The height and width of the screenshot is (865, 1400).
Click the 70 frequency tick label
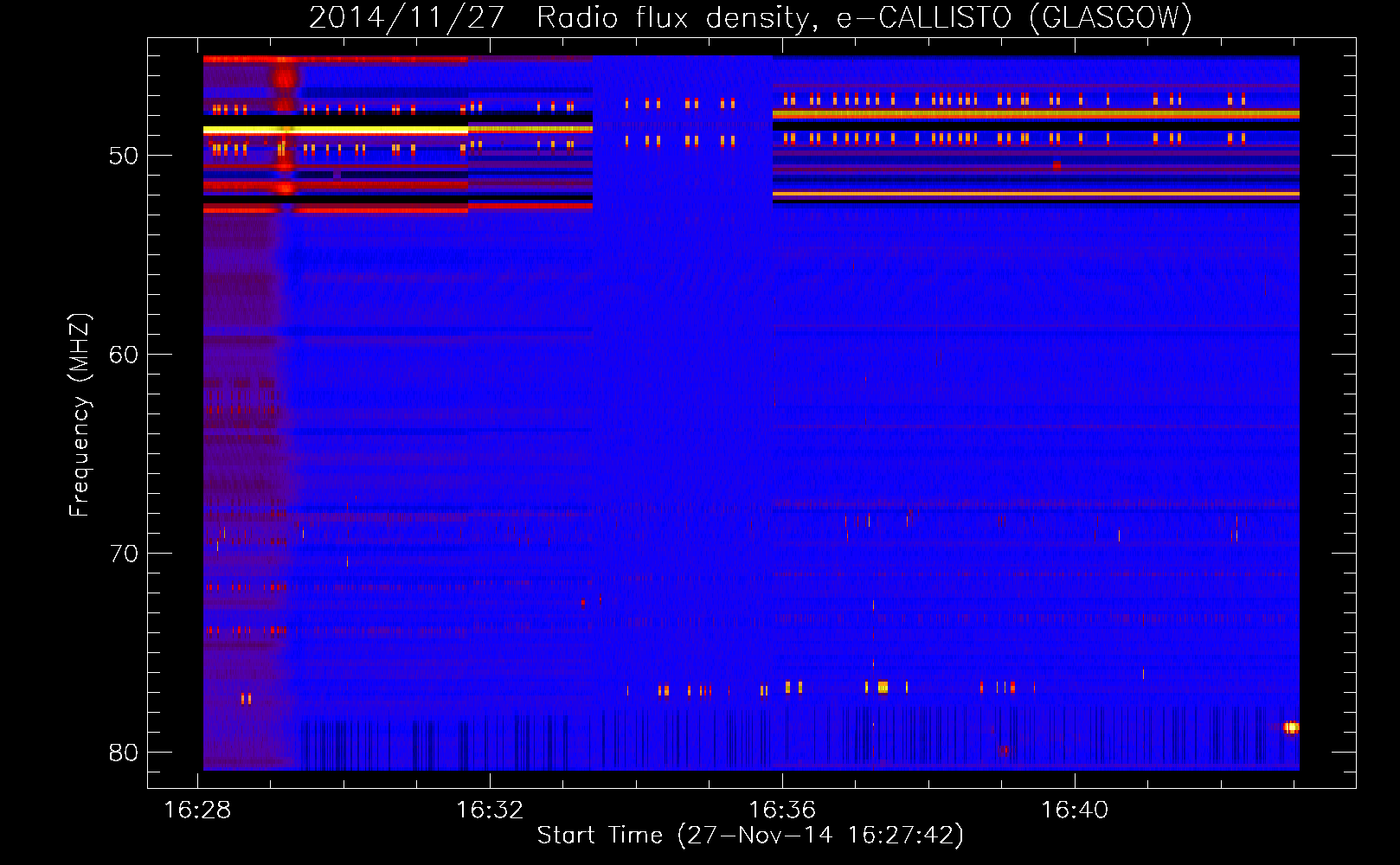124,554
